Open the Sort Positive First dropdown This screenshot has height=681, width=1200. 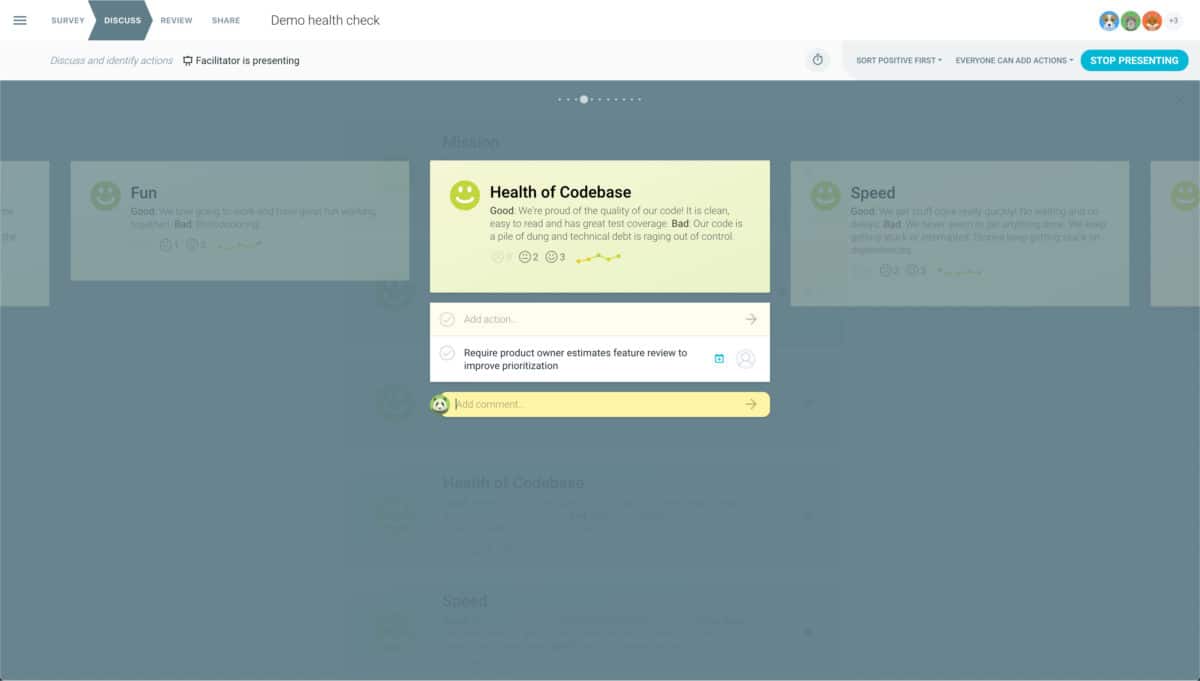tap(898, 60)
